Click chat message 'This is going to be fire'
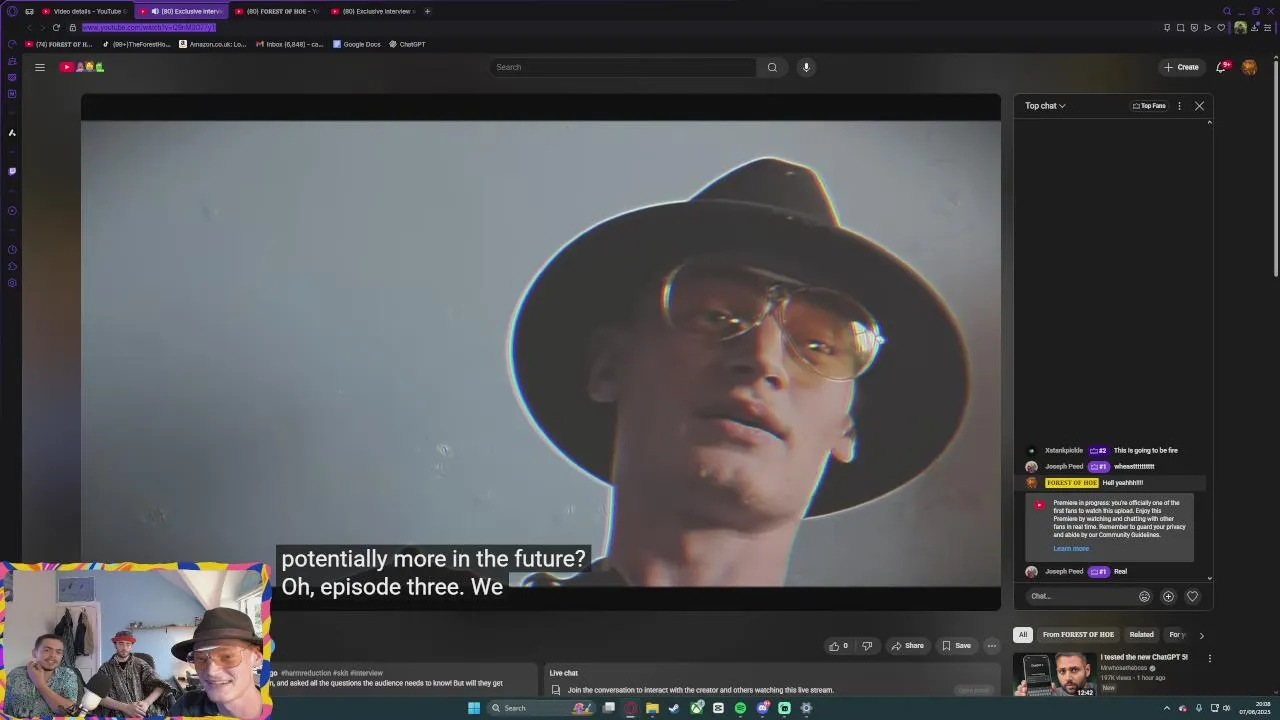The width and height of the screenshot is (1280, 720). 1145,450
